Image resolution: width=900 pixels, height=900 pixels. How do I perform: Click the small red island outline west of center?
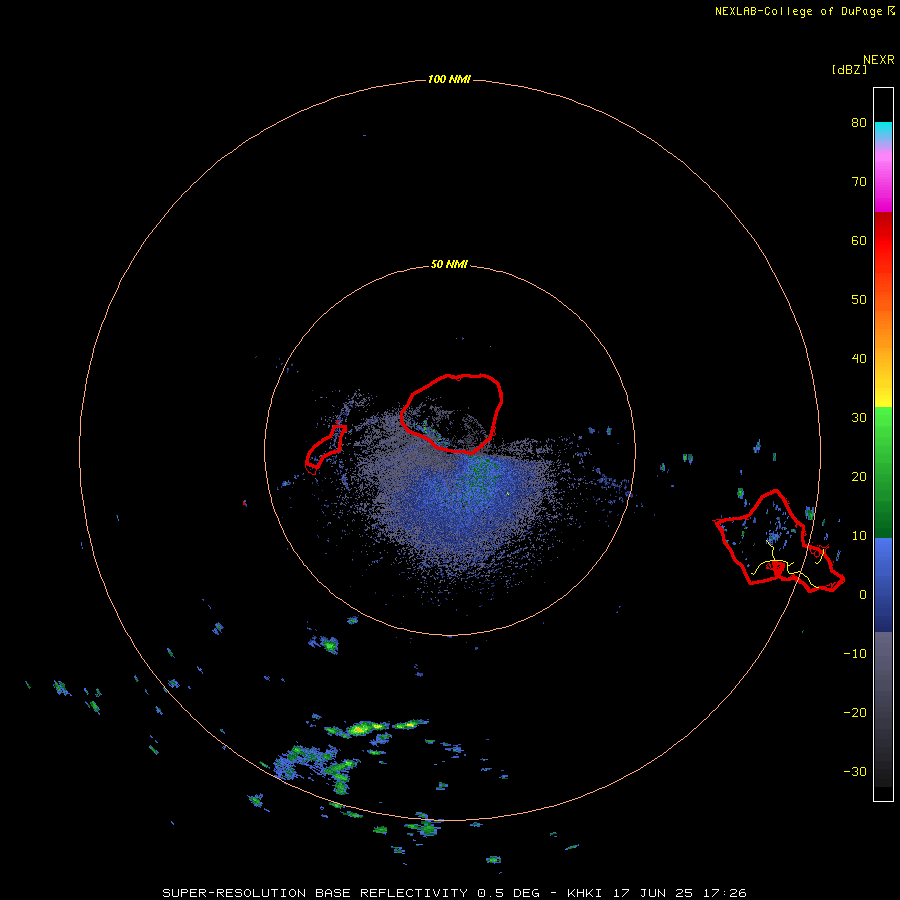[325, 448]
